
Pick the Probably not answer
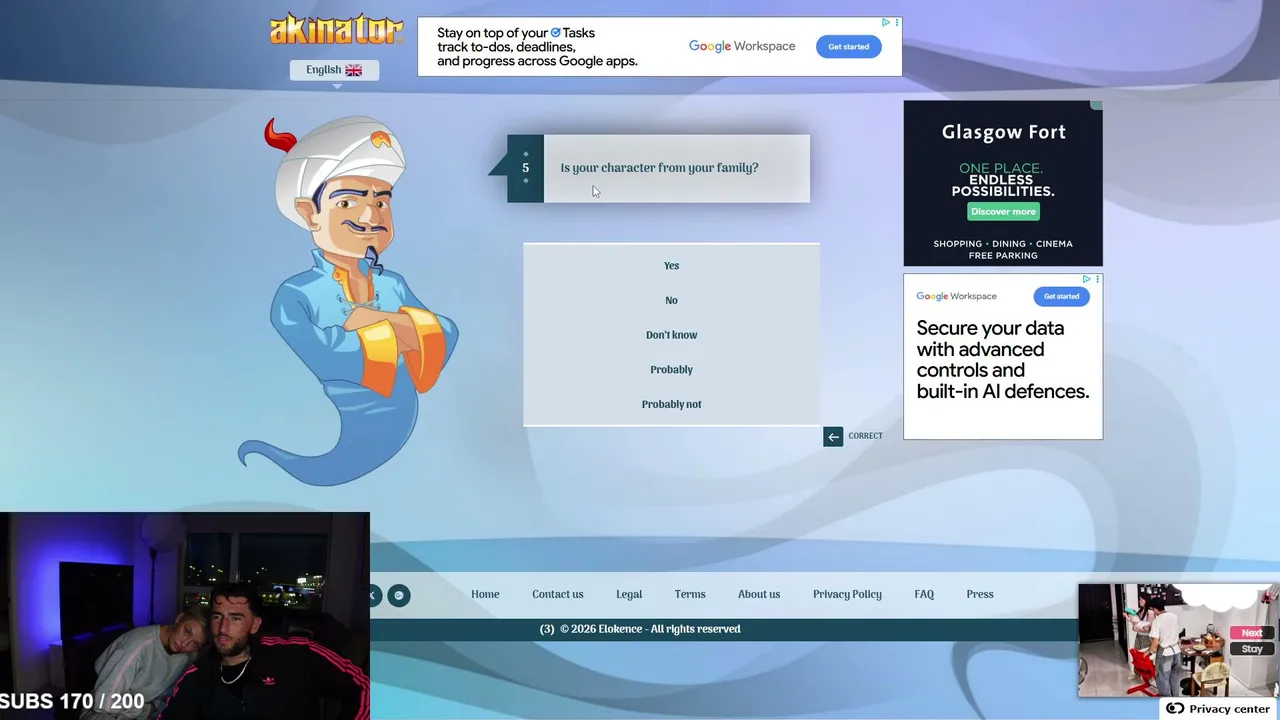(x=671, y=404)
